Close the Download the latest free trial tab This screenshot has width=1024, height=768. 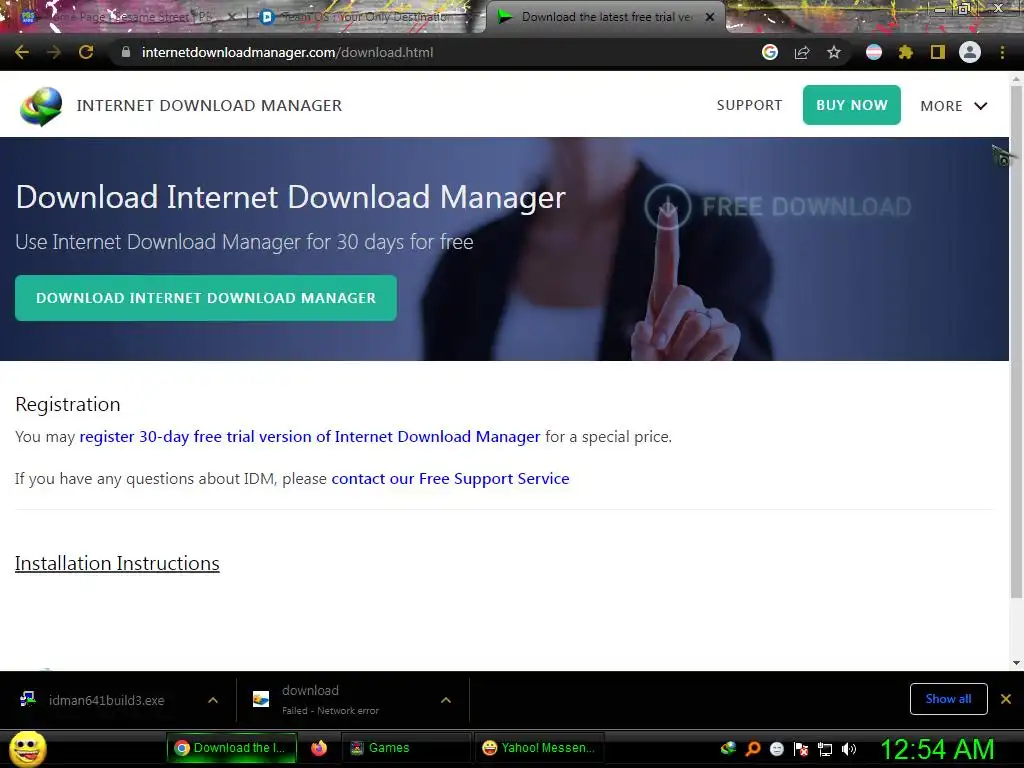710,17
